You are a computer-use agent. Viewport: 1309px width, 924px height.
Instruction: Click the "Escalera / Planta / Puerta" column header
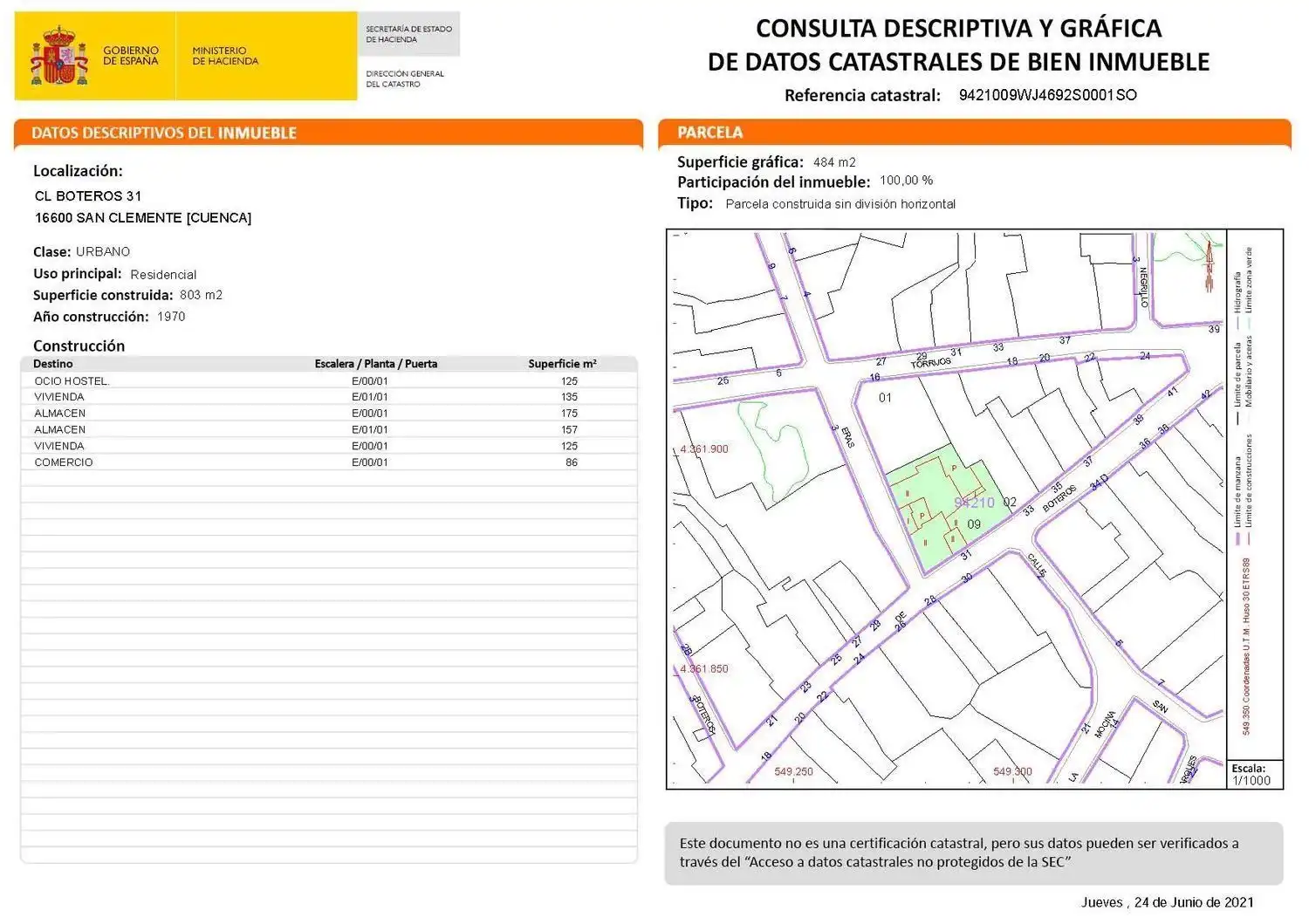tap(376, 364)
